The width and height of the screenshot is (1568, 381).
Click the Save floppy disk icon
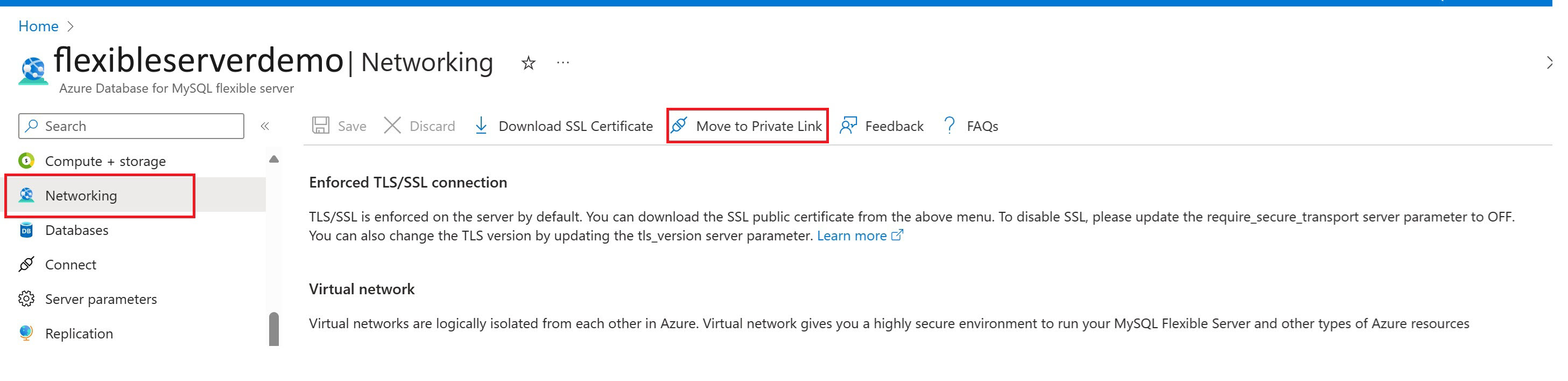321,126
